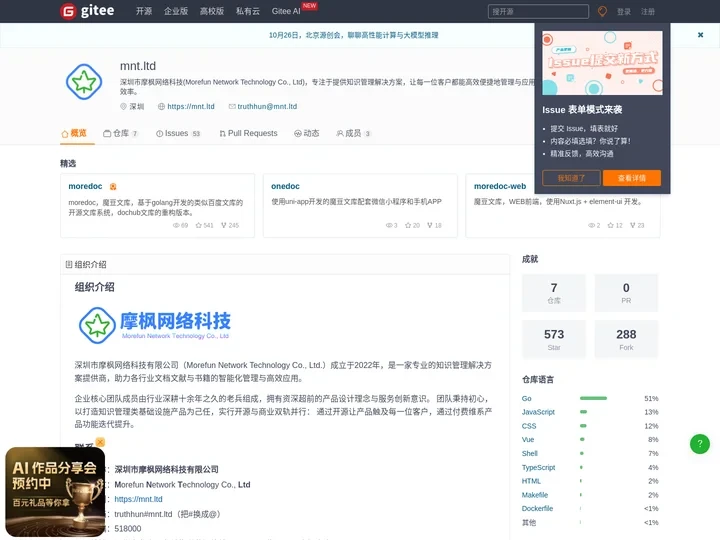
Task: Click the TypeScript language link
Action: coord(539,467)
